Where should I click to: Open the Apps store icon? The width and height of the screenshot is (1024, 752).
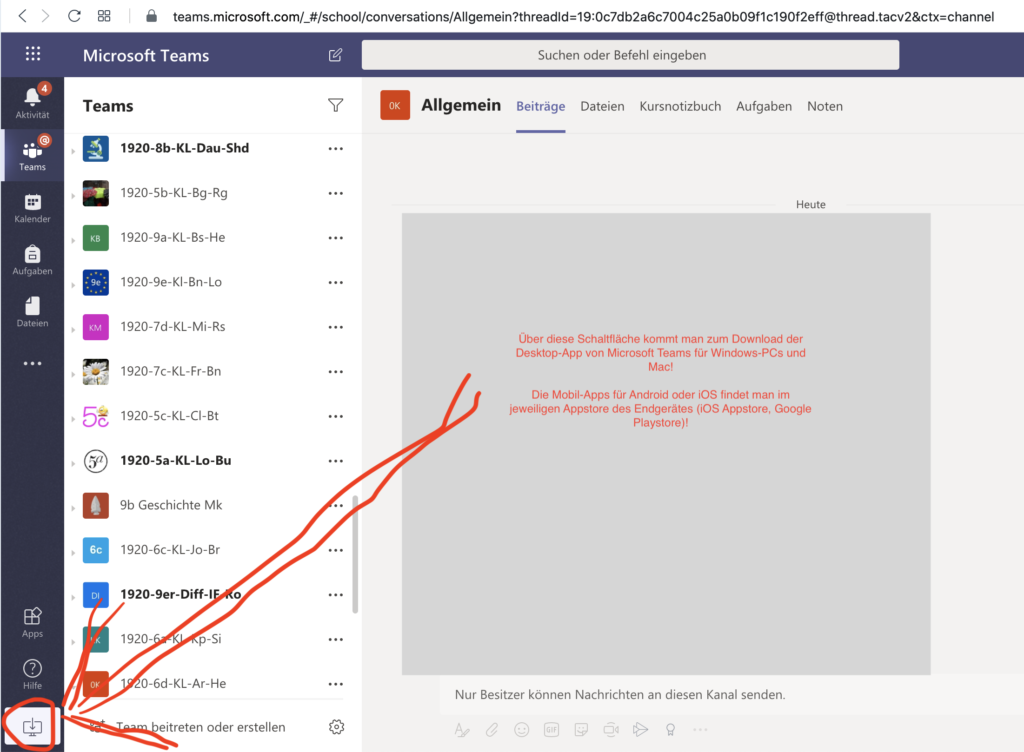(x=32, y=622)
